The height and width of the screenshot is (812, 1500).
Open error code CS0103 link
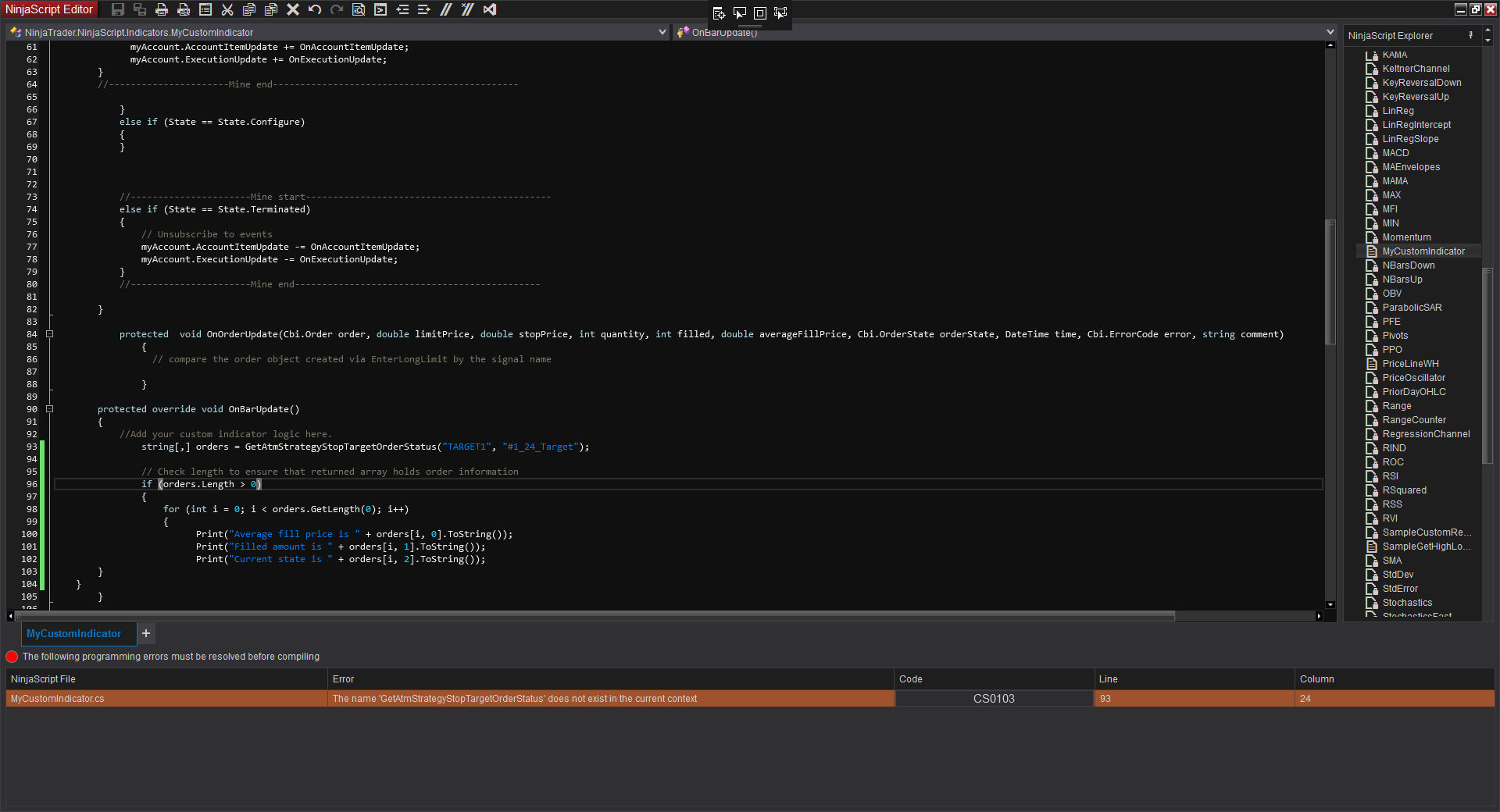pos(994,699)
